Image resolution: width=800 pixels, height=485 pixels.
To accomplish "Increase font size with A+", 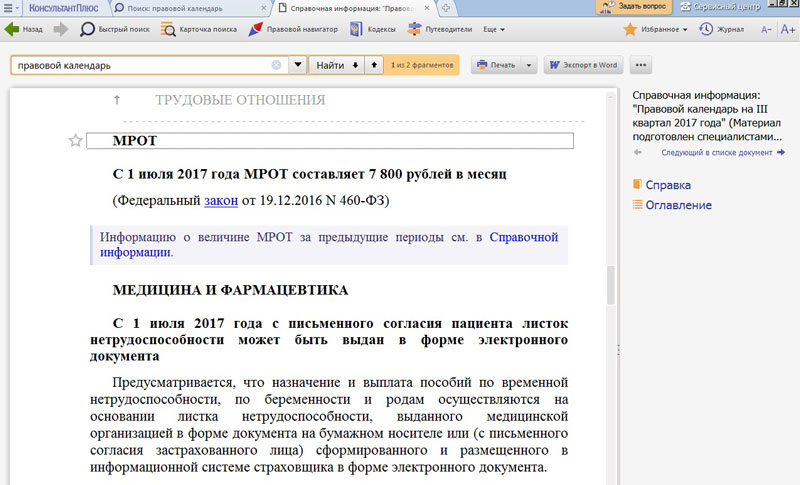I will 787,29.
